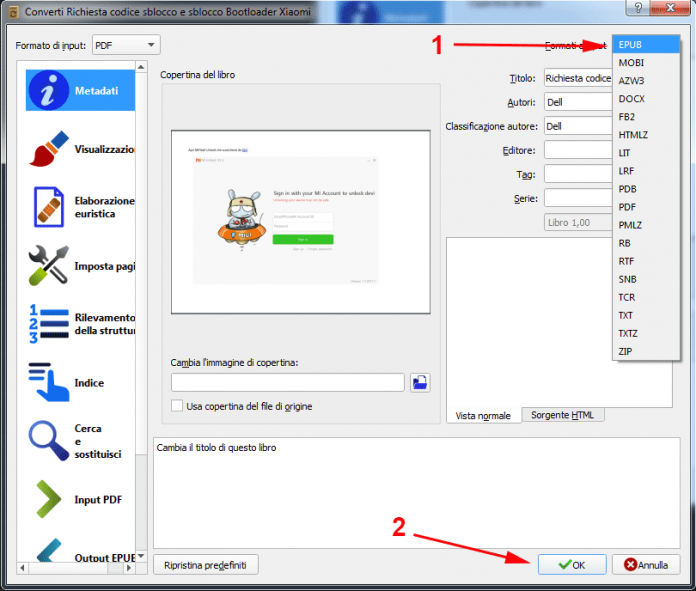Screen dimensions: 696x591
Task: Cancel with Annulla button
Action: [646, 564]
